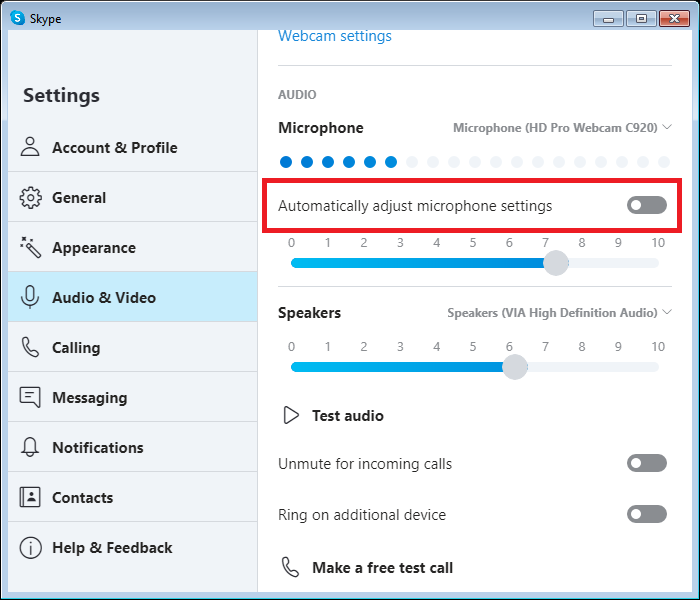Click the bell icon for Notifications
The image size is (700, 600).
point(30,447)
